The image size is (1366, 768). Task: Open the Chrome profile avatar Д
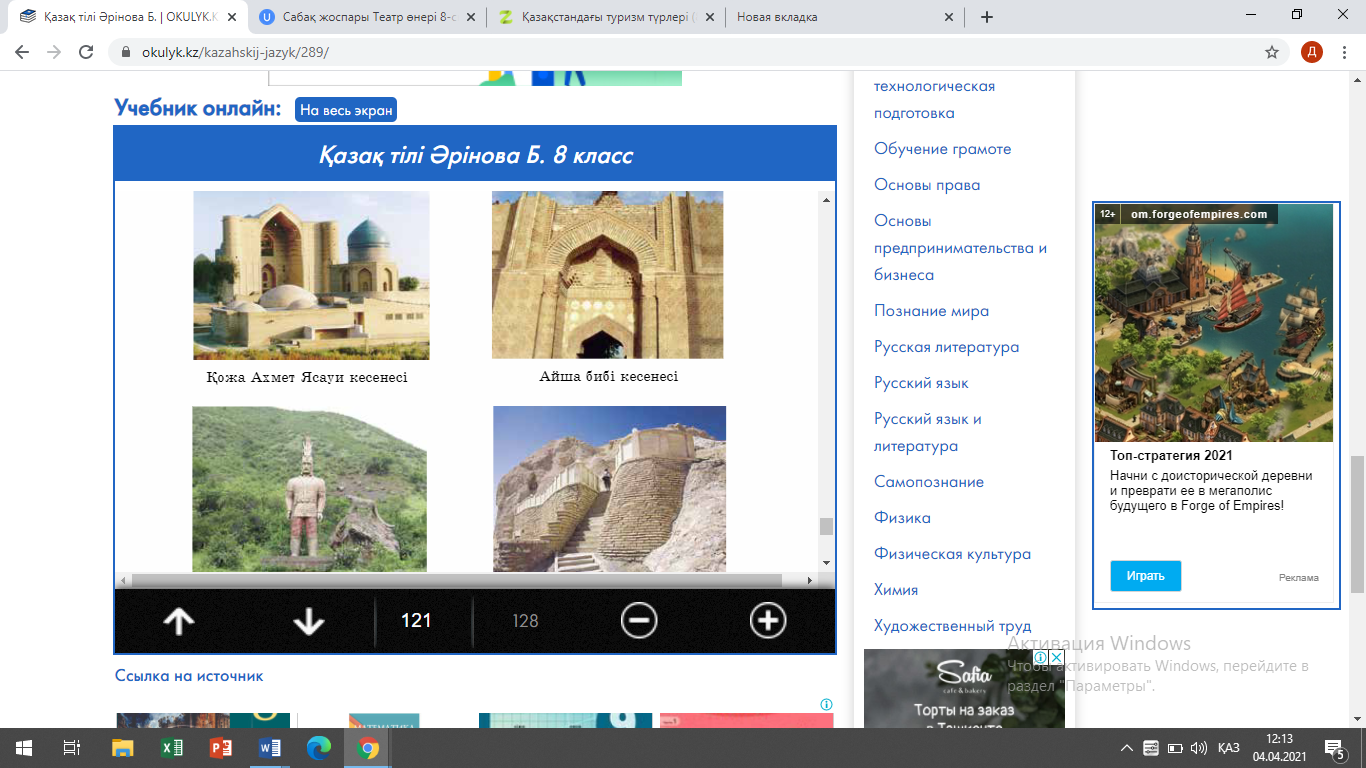coord(1312,52)
